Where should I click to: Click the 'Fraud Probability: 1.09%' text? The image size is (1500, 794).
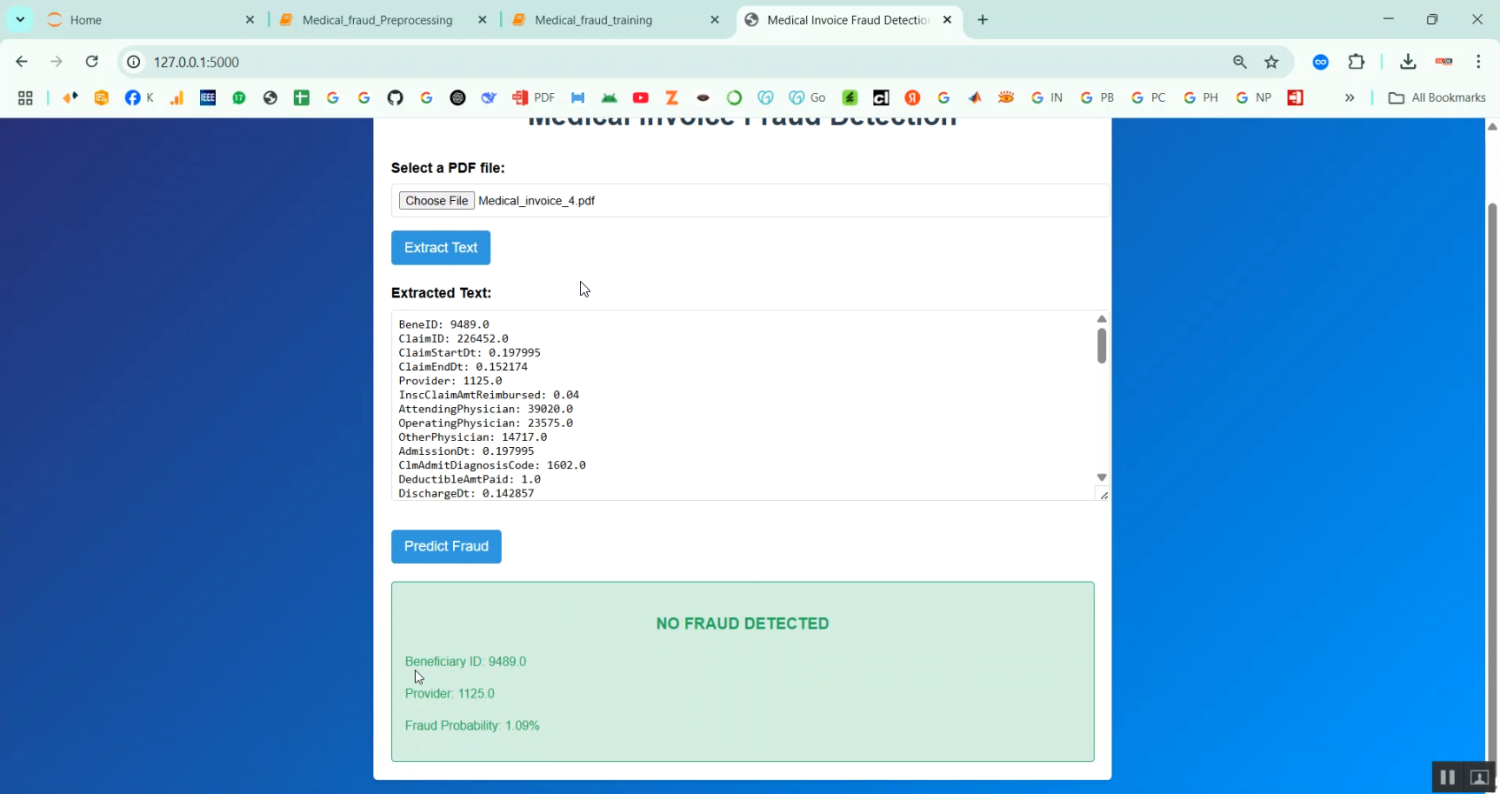coord(472,726)
